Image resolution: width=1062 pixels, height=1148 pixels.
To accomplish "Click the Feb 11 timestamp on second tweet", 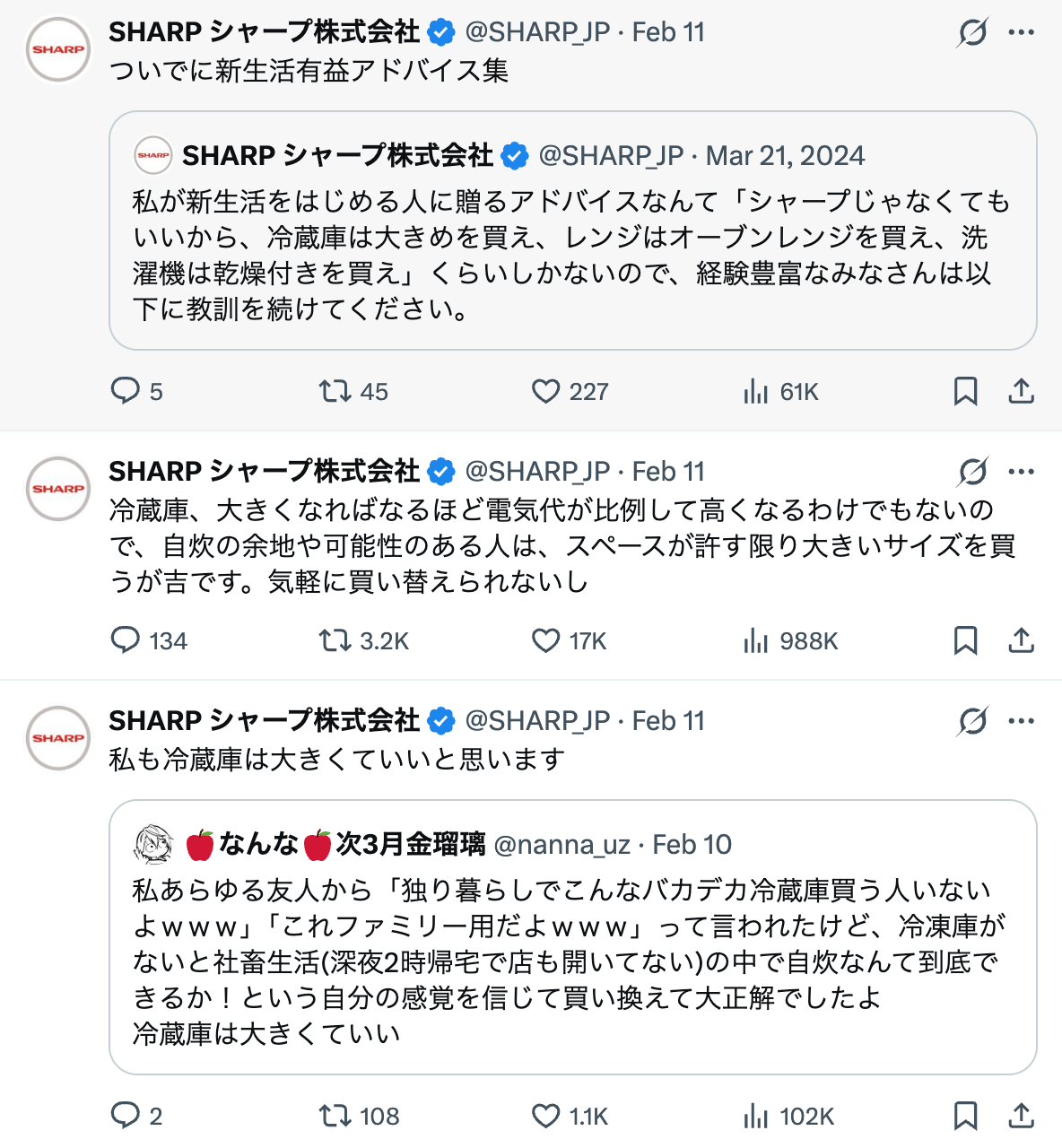I will point(668,472).
